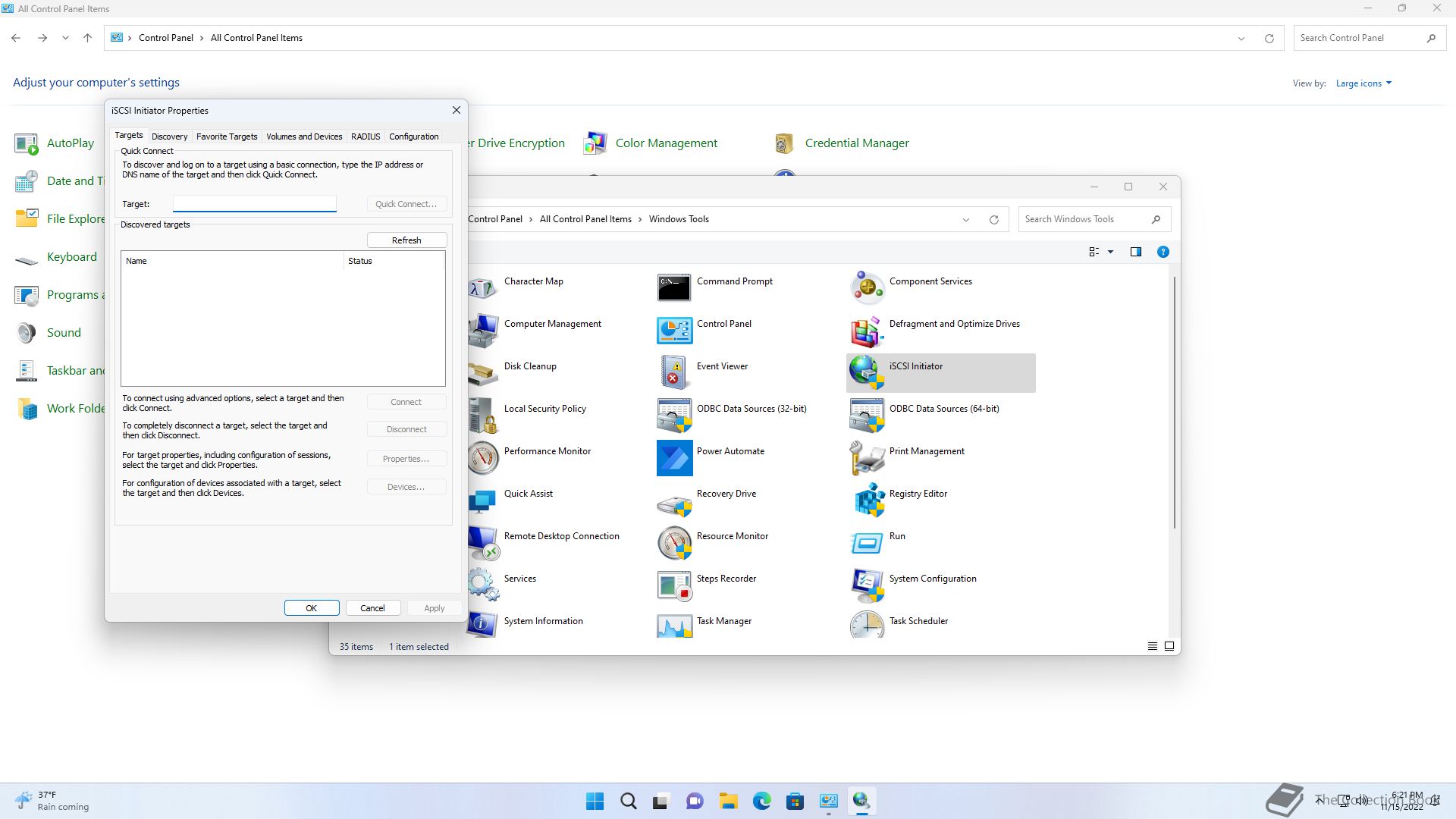
Task: Open Character Map in Windows Tools
Action: click(533, 281)
